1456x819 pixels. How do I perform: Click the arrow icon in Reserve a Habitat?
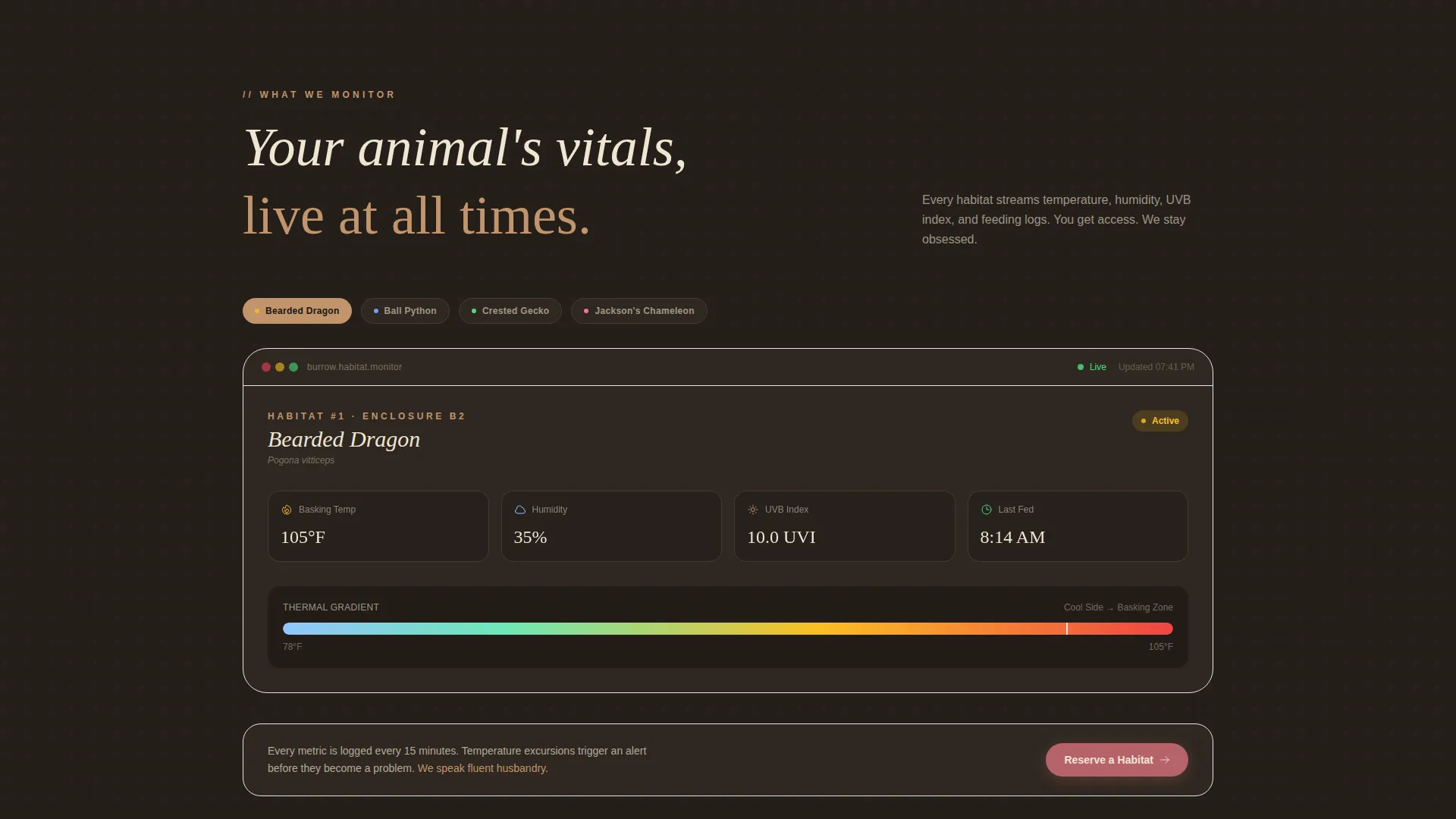pyautogui.click(x=1165, y=760)
